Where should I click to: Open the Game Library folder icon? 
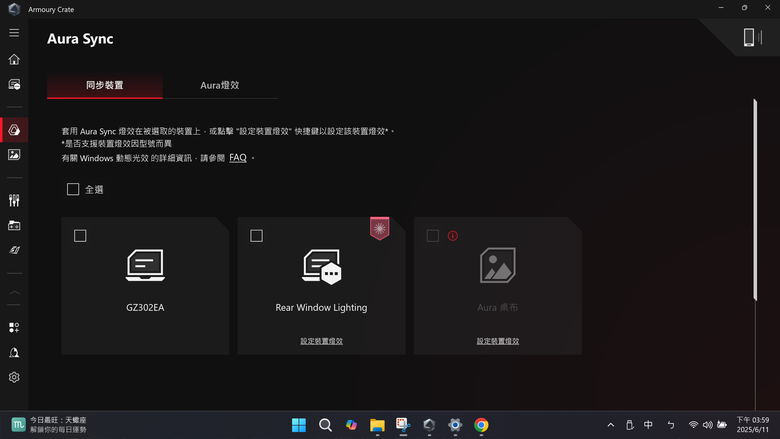[14, 225]
